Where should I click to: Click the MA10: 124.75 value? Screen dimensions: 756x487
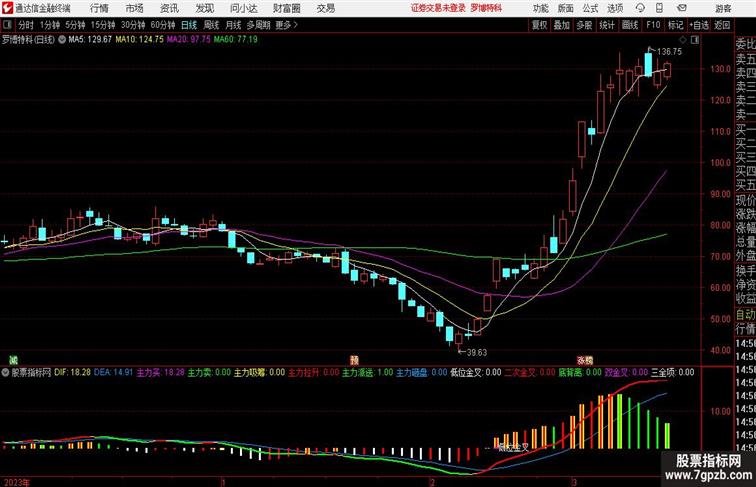(x=139, y=40)
